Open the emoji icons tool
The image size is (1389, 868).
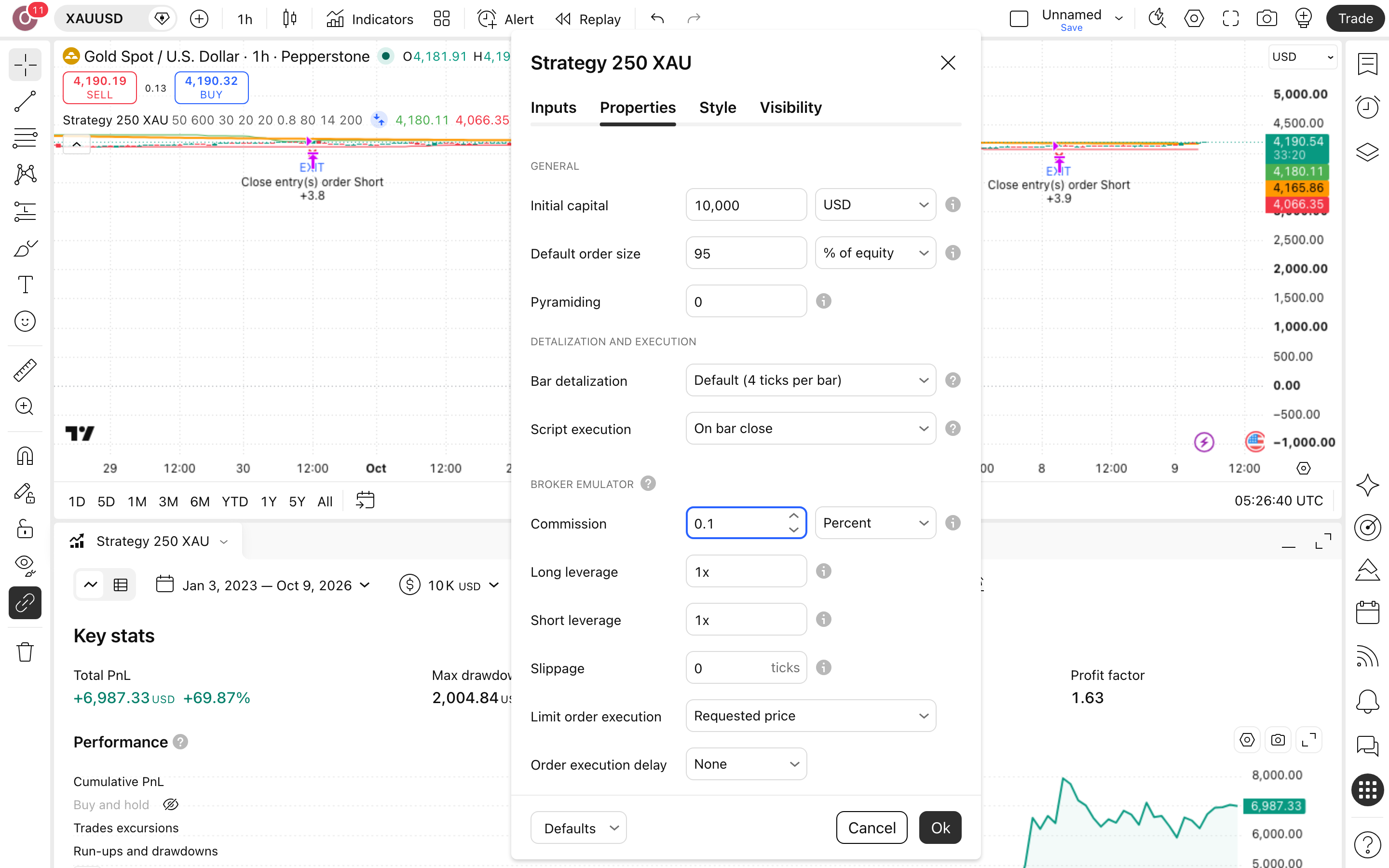25,321
